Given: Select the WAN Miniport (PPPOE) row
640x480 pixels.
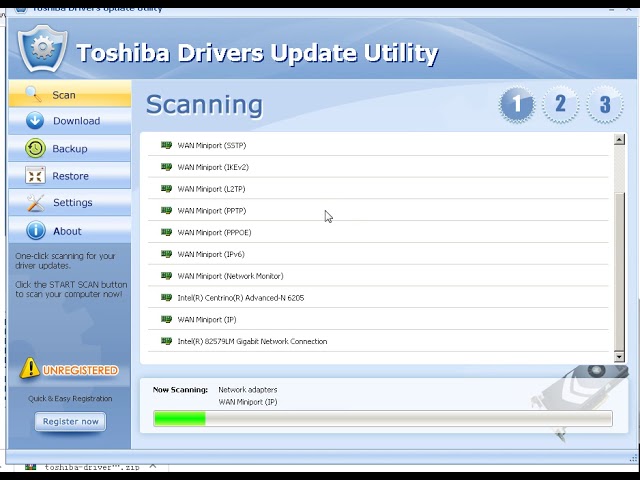Looking at the screenshot, I should click(378, 232).
